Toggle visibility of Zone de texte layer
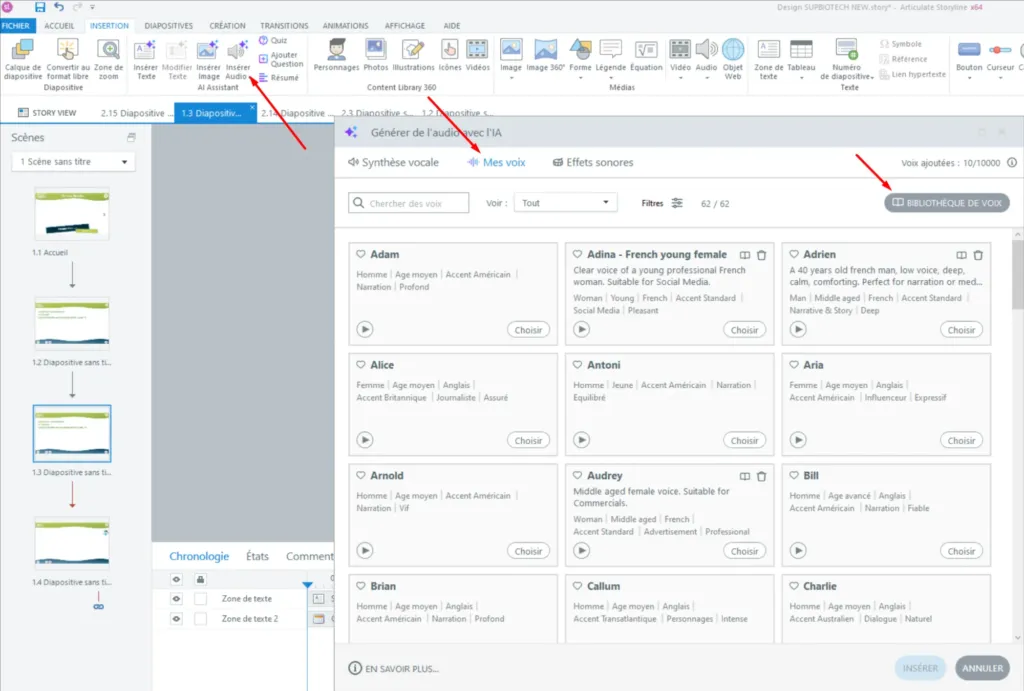1024x691 pixels. pos(176,598)
